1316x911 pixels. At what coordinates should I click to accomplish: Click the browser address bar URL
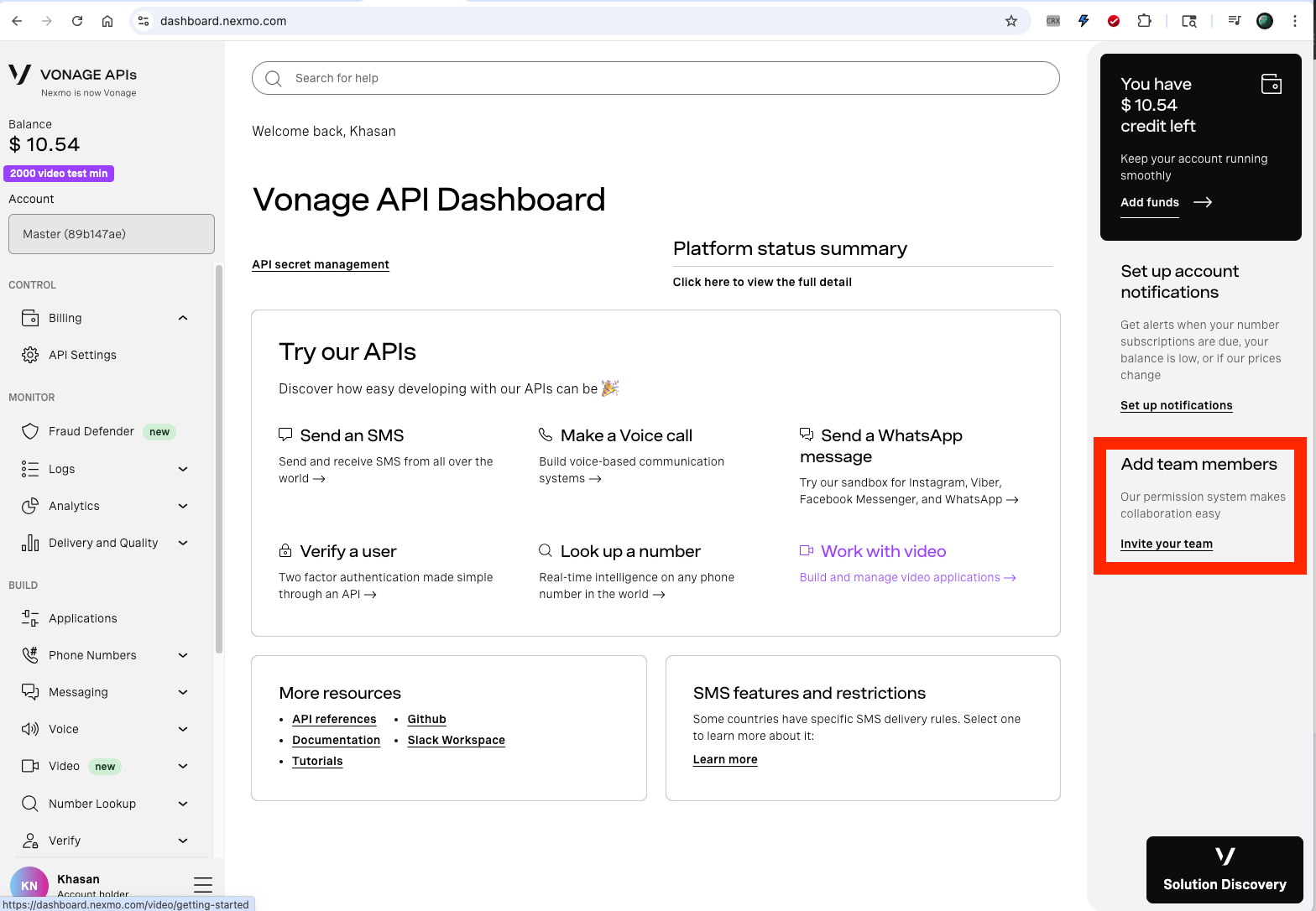click(223, 21)
